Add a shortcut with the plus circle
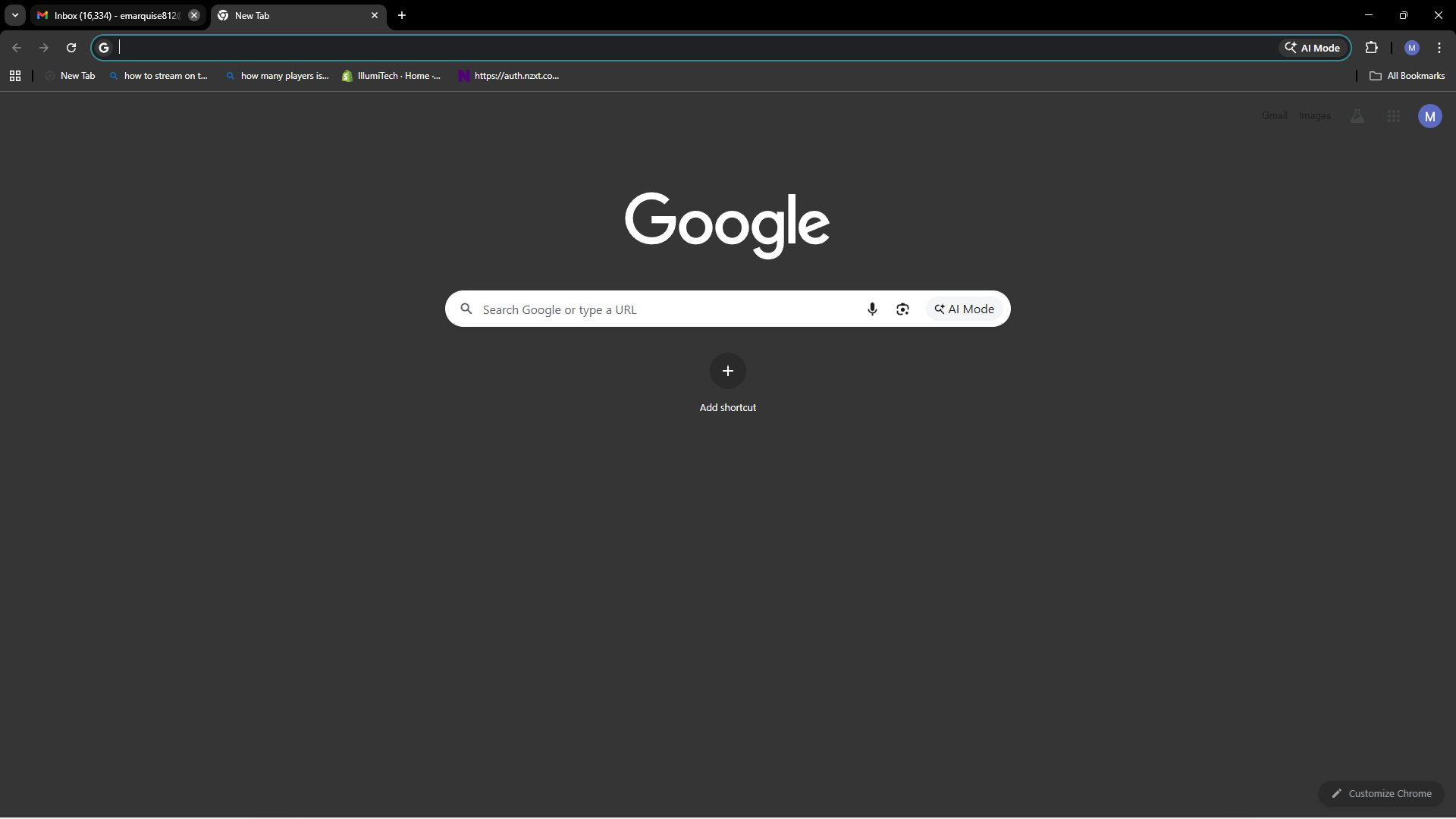The height and width of the screenshot is (819, 1456). (x=728, y=371)
